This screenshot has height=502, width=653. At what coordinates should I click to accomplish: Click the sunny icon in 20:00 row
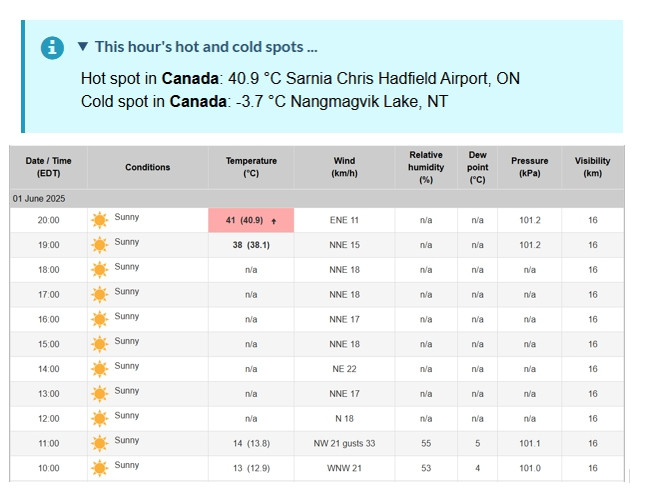(x=100, y=220)
